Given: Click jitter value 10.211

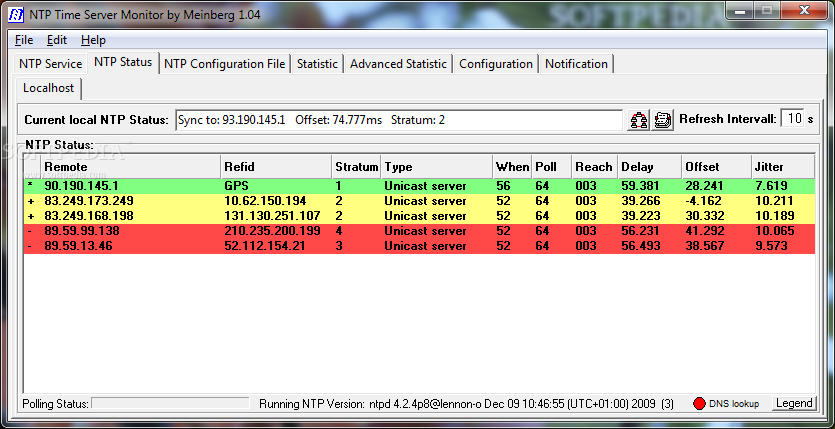Looking at the screenshot, I should tap(774, 201).
